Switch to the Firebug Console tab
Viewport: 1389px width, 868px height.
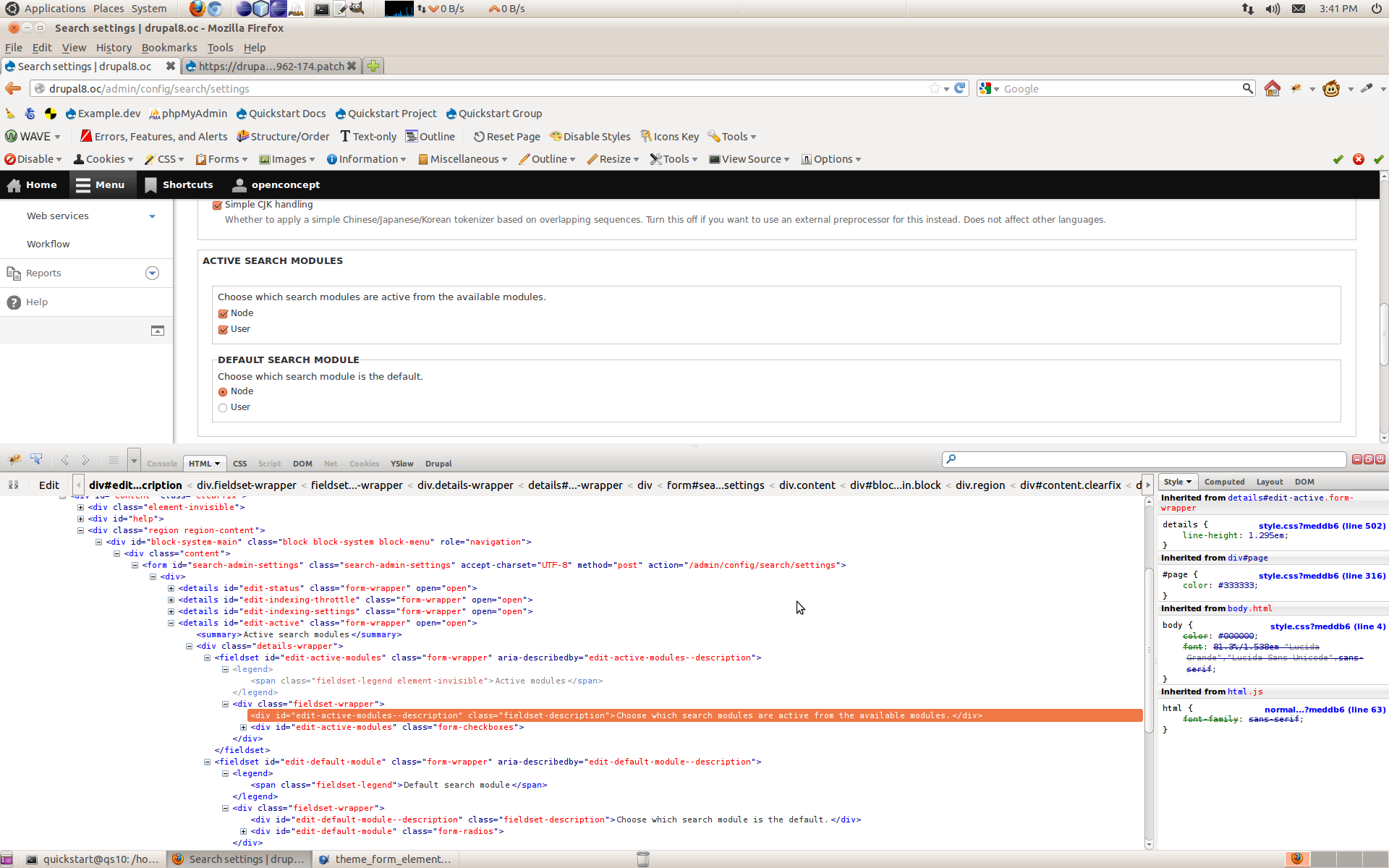[162, 464]
